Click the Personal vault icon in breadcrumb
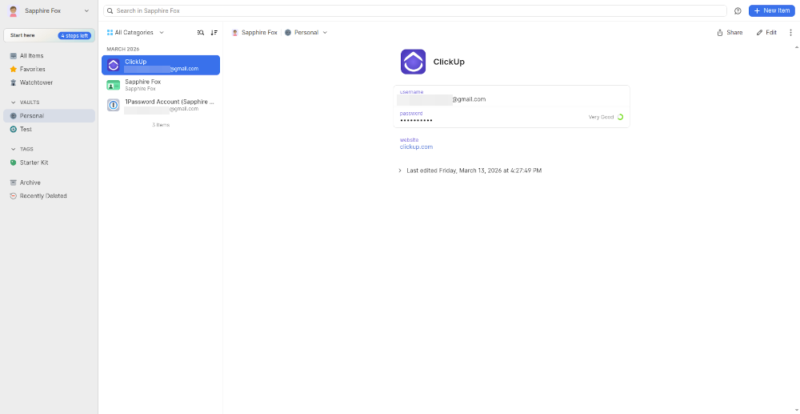This screenshot has height=414, width=800. pyautogui.click(x=288, y=32)
